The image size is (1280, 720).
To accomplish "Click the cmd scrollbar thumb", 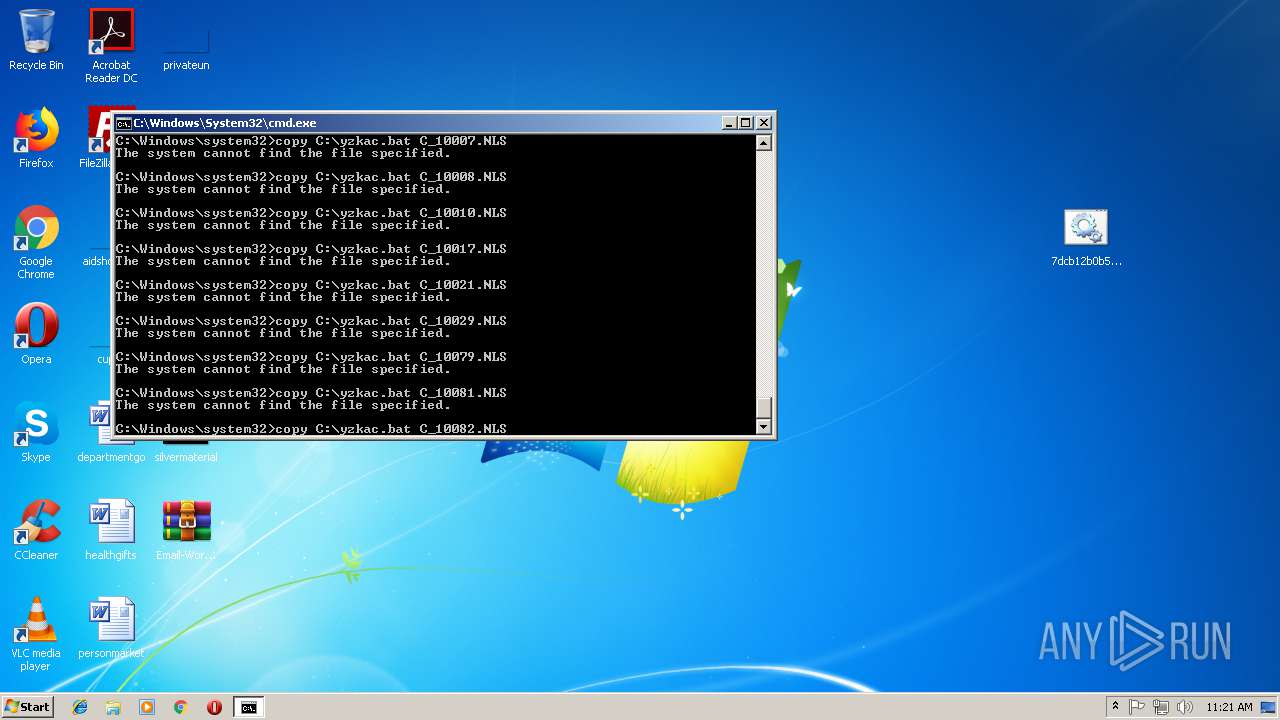I will (764, 408).
